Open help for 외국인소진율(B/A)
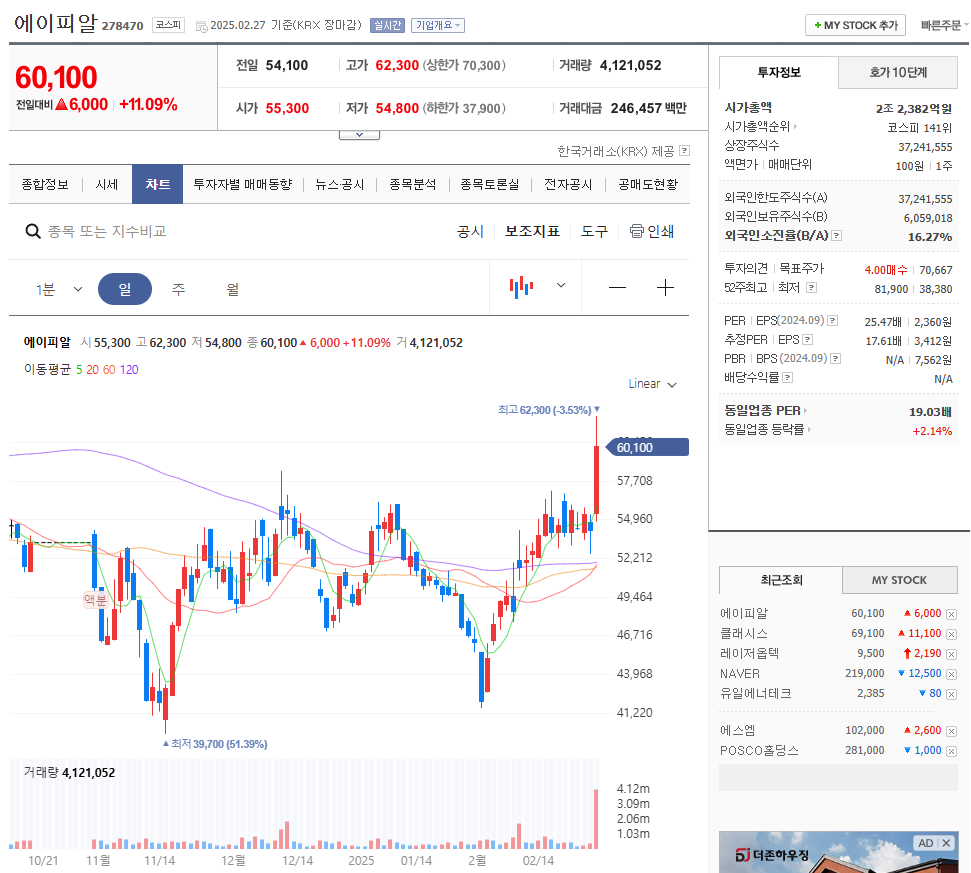Image resolution: width=971 pixels, height=873 pixels. click(x=837, y=235)
